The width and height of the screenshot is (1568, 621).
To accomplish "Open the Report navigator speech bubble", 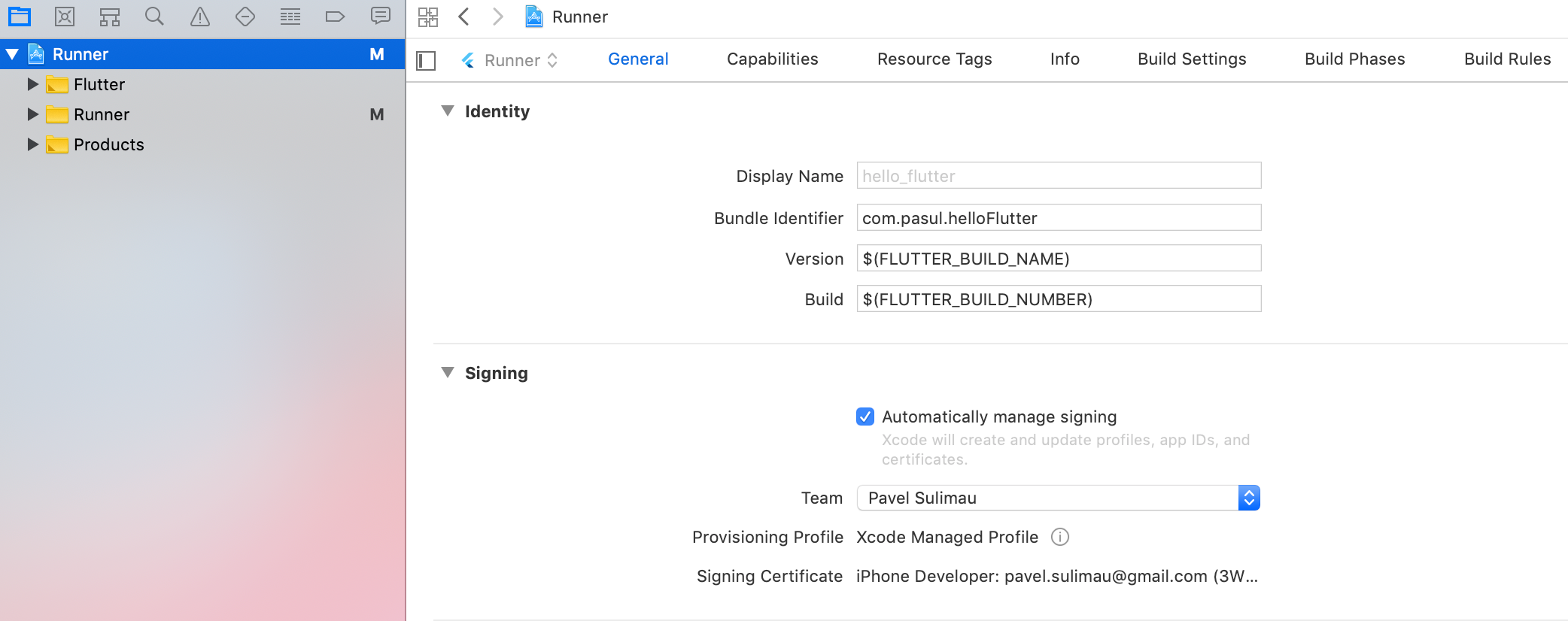I will point(381,16).
